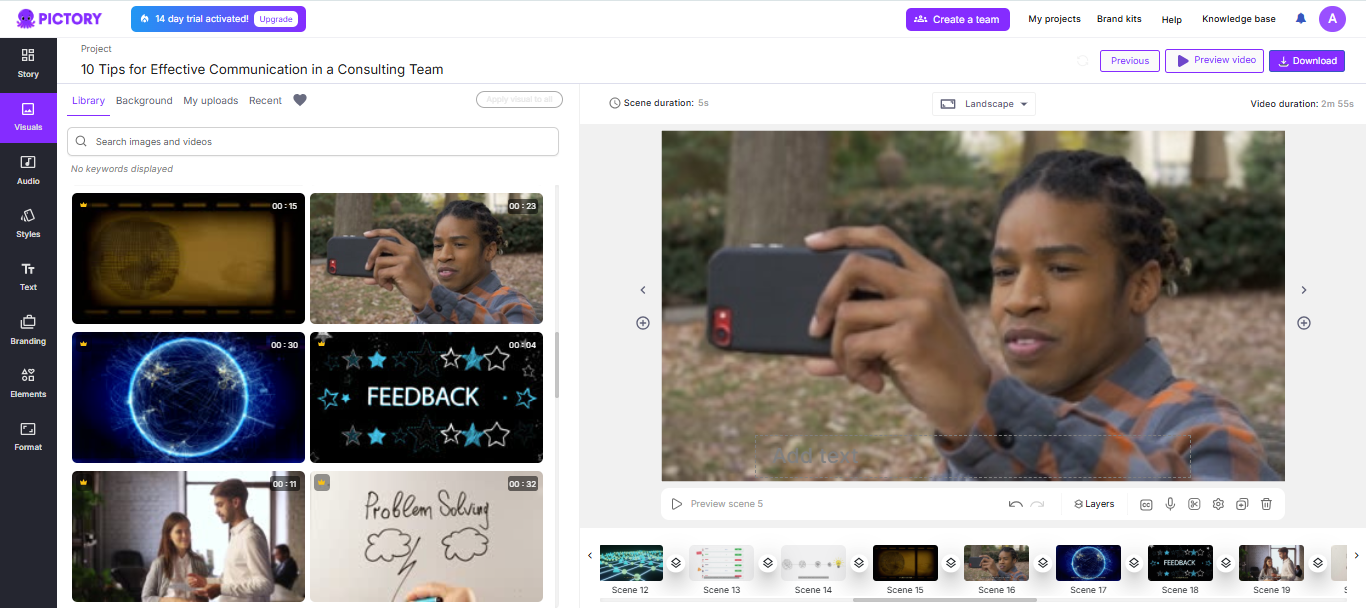Click the library vertical scrollbar

[x=557, y=365]
